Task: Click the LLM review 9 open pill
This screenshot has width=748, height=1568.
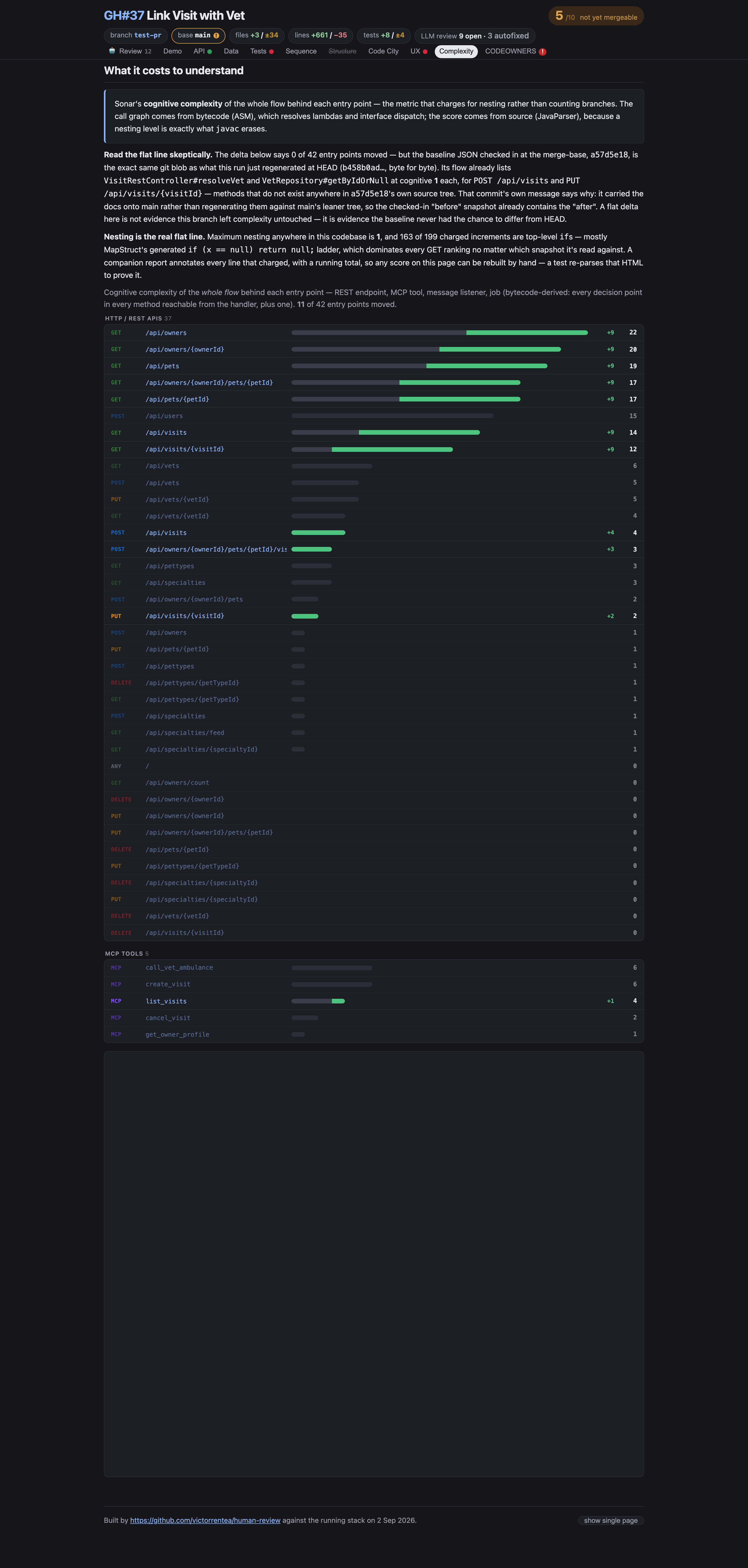Action: click(x=475, y=36)
